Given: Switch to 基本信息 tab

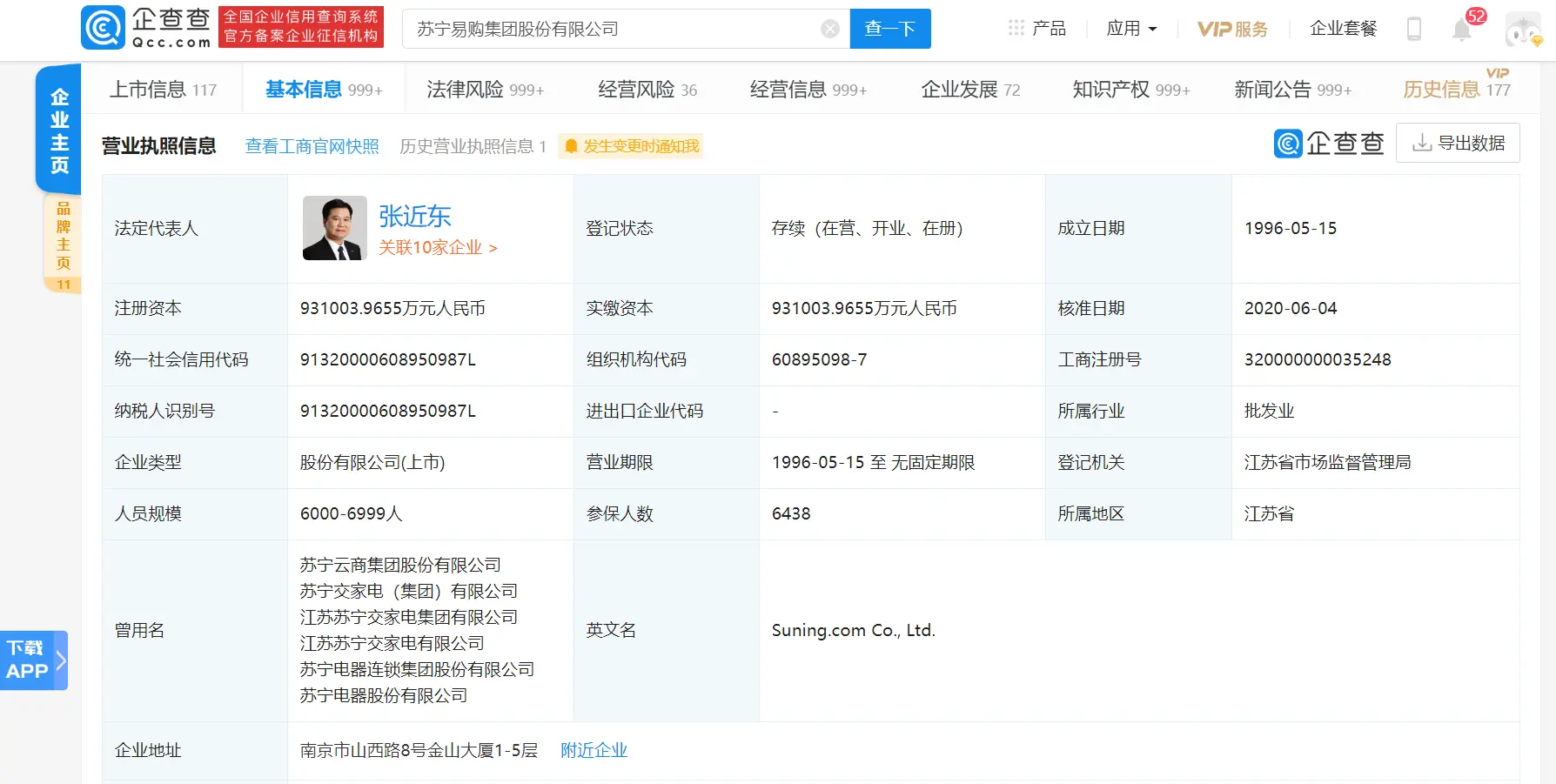Looking at the screenshot, I should click(x=324, y=90).
